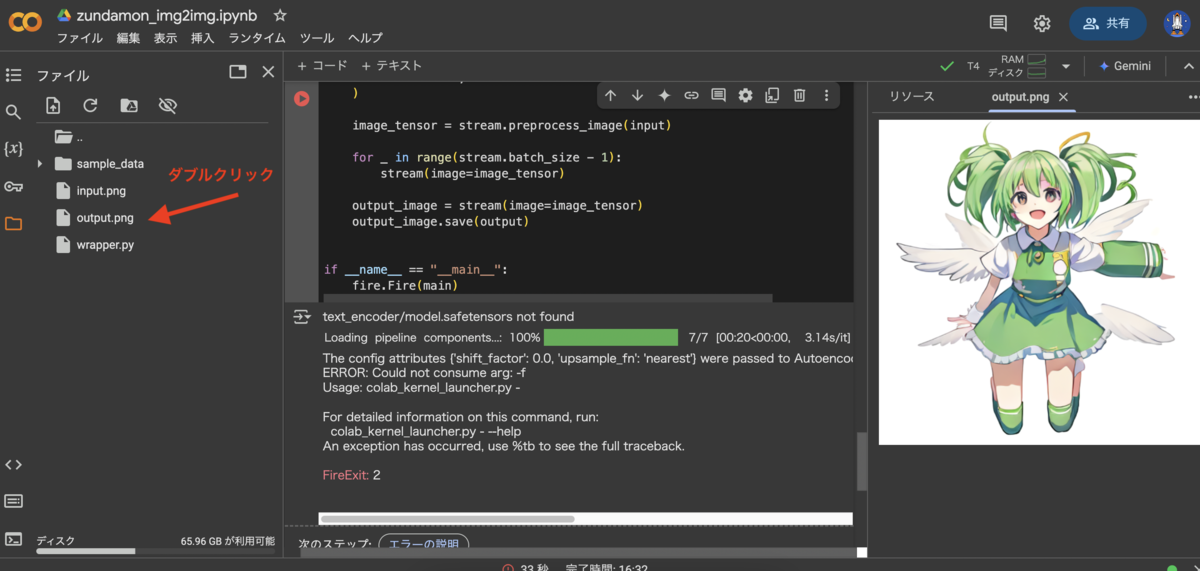
Task: Open the ヘルプ menu
Action: [365, 38]
